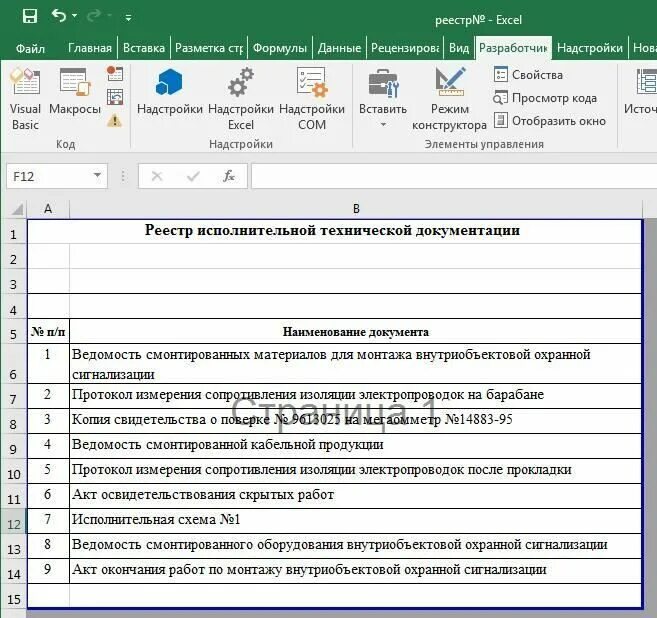
Task: Click Просмотр кода button
Action: tap(545, 98)
